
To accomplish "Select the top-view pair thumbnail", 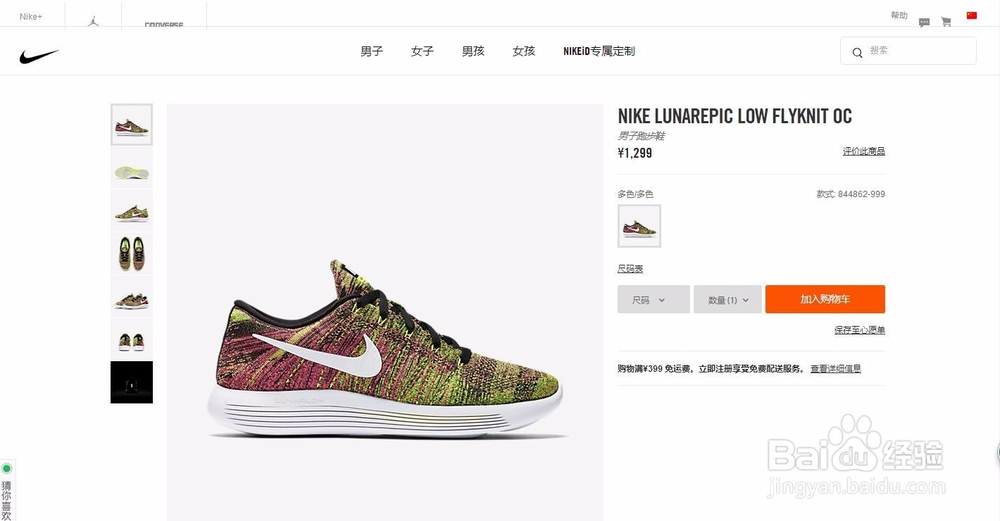I will (131, 253).
